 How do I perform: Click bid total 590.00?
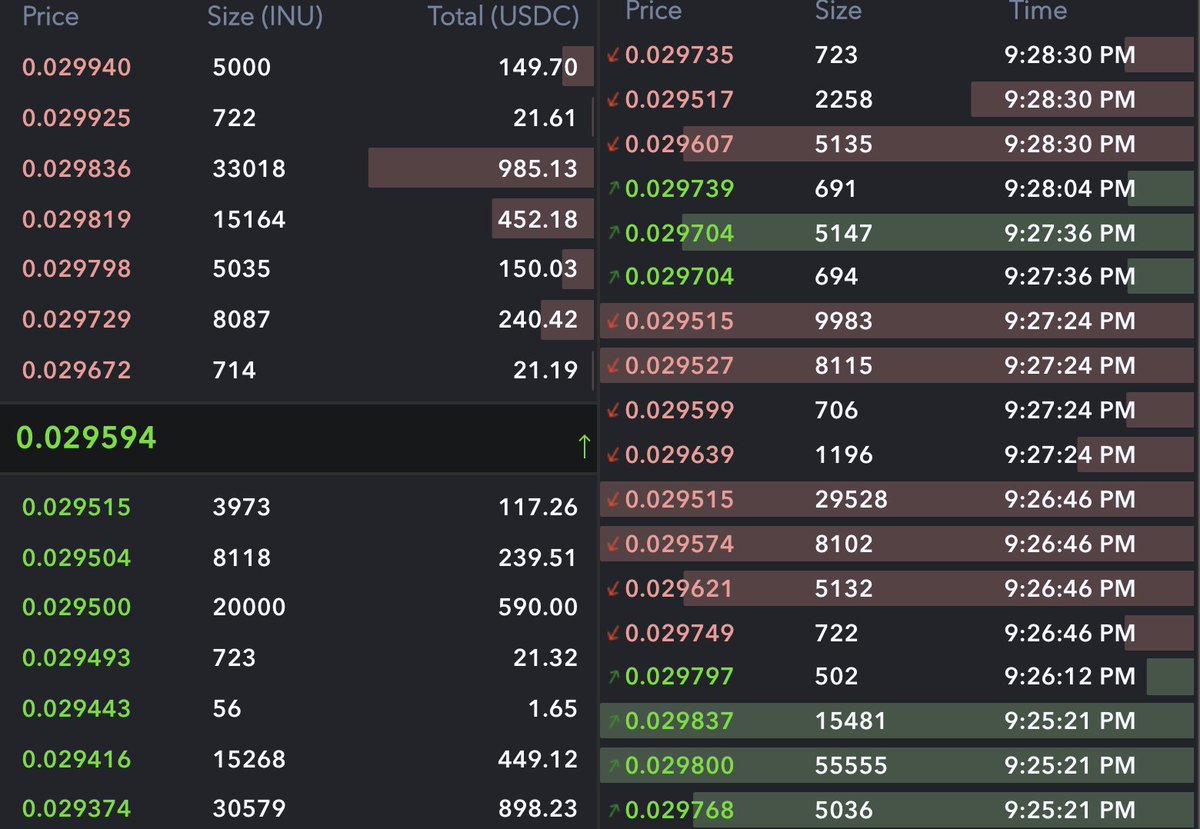pos(538,608)
